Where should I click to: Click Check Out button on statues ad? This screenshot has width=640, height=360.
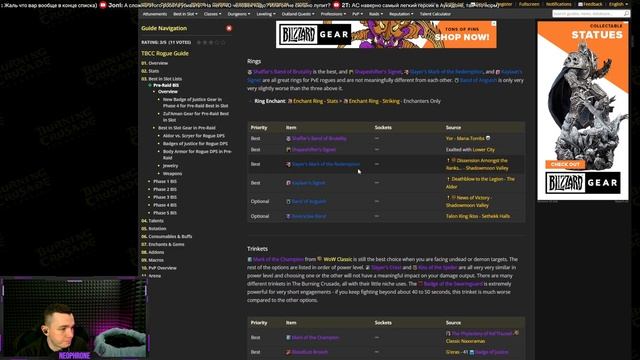[x=565, y=164]
